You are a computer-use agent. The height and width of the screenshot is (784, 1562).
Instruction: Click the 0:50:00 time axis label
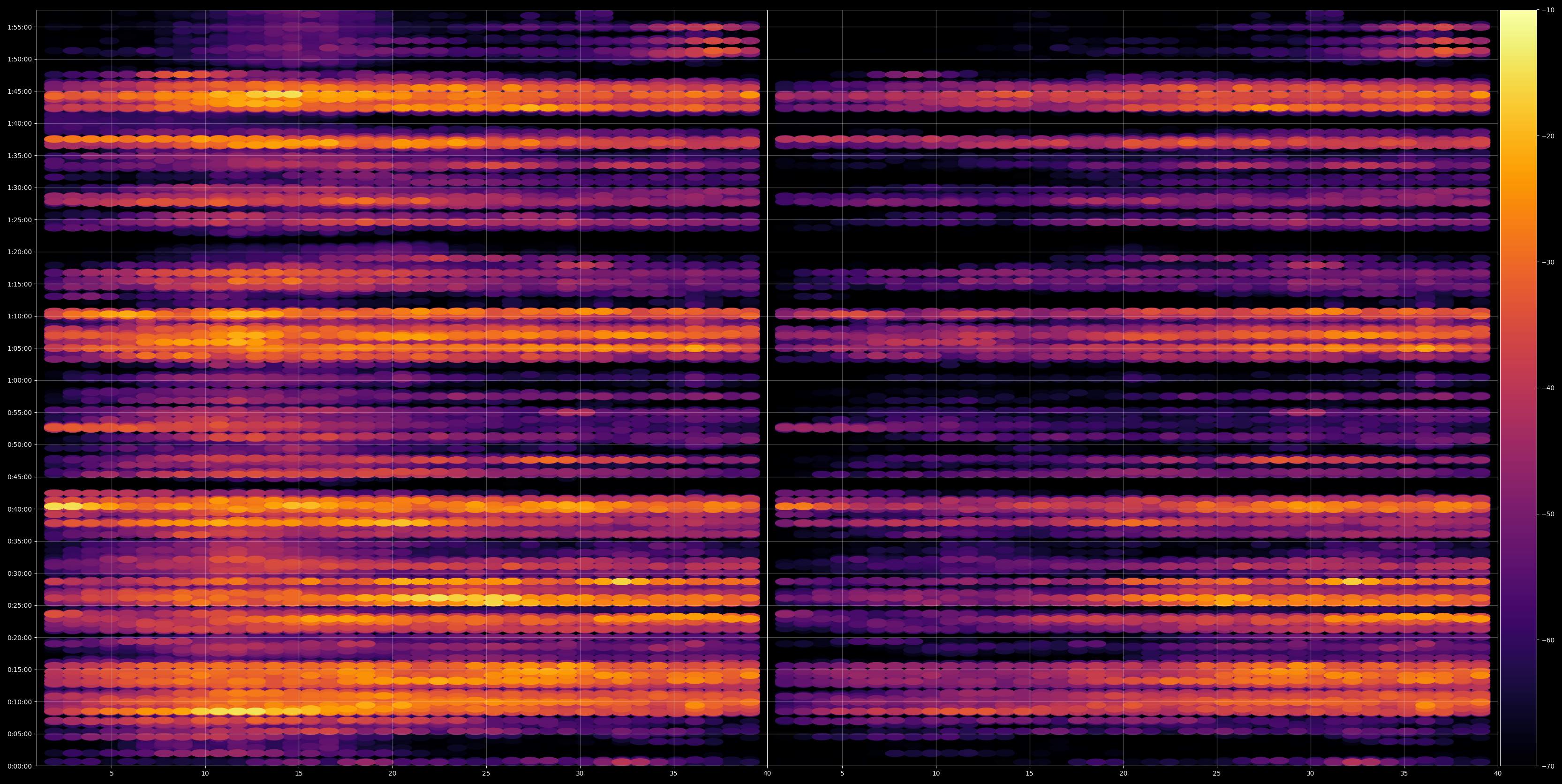(x=19, y=445)
